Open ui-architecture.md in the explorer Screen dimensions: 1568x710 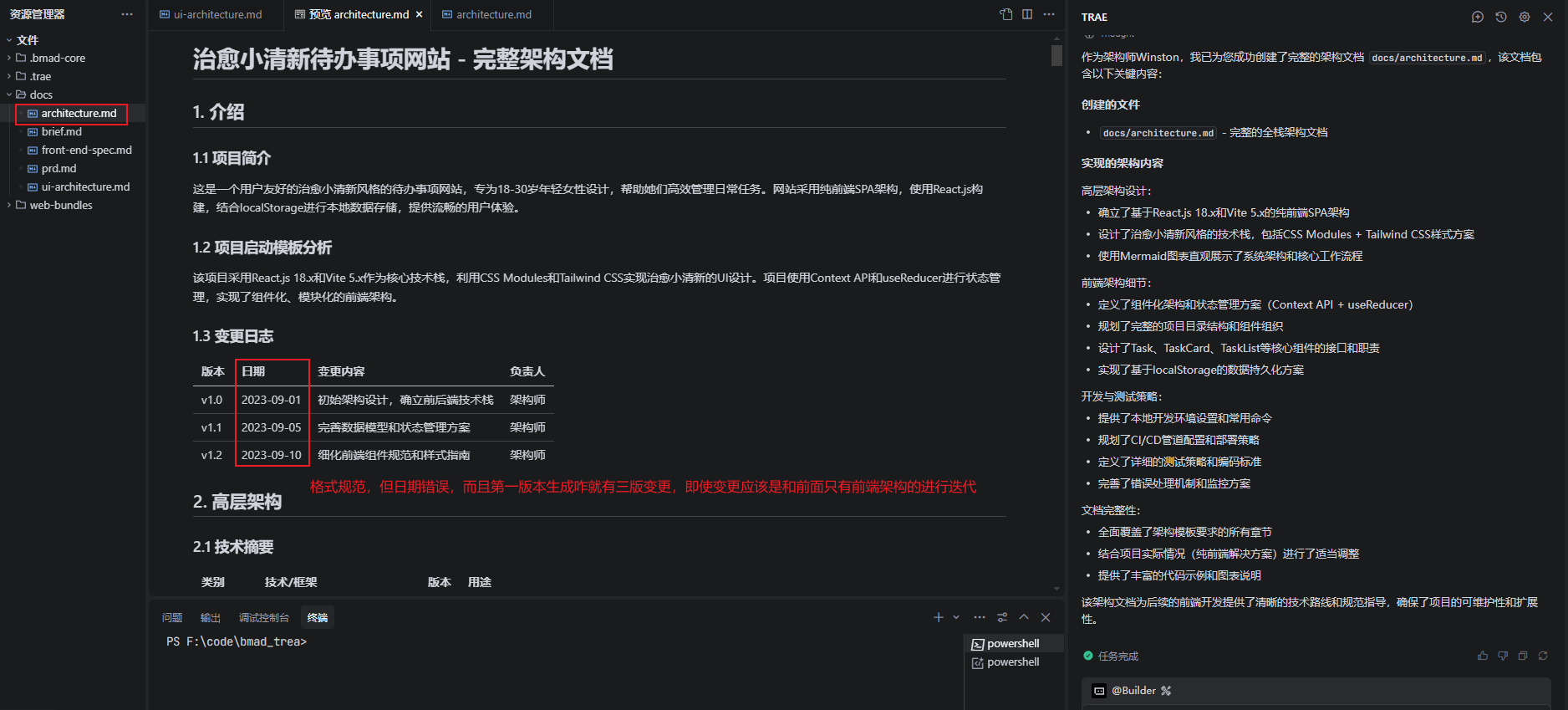point(86,186)
